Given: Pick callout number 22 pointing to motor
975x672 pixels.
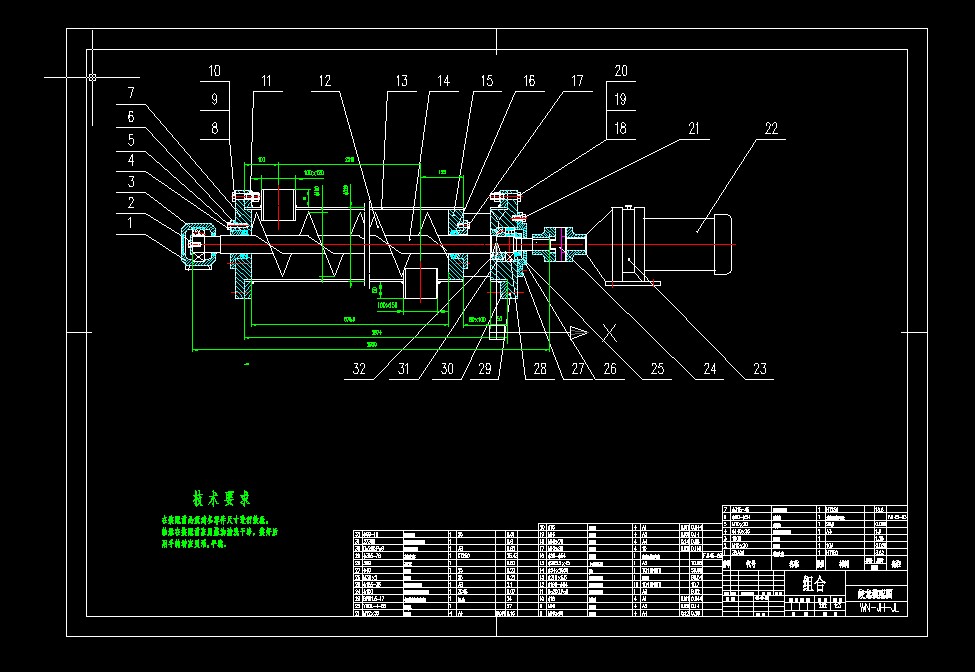Looking at the screenshot, I should click(771, 129).
